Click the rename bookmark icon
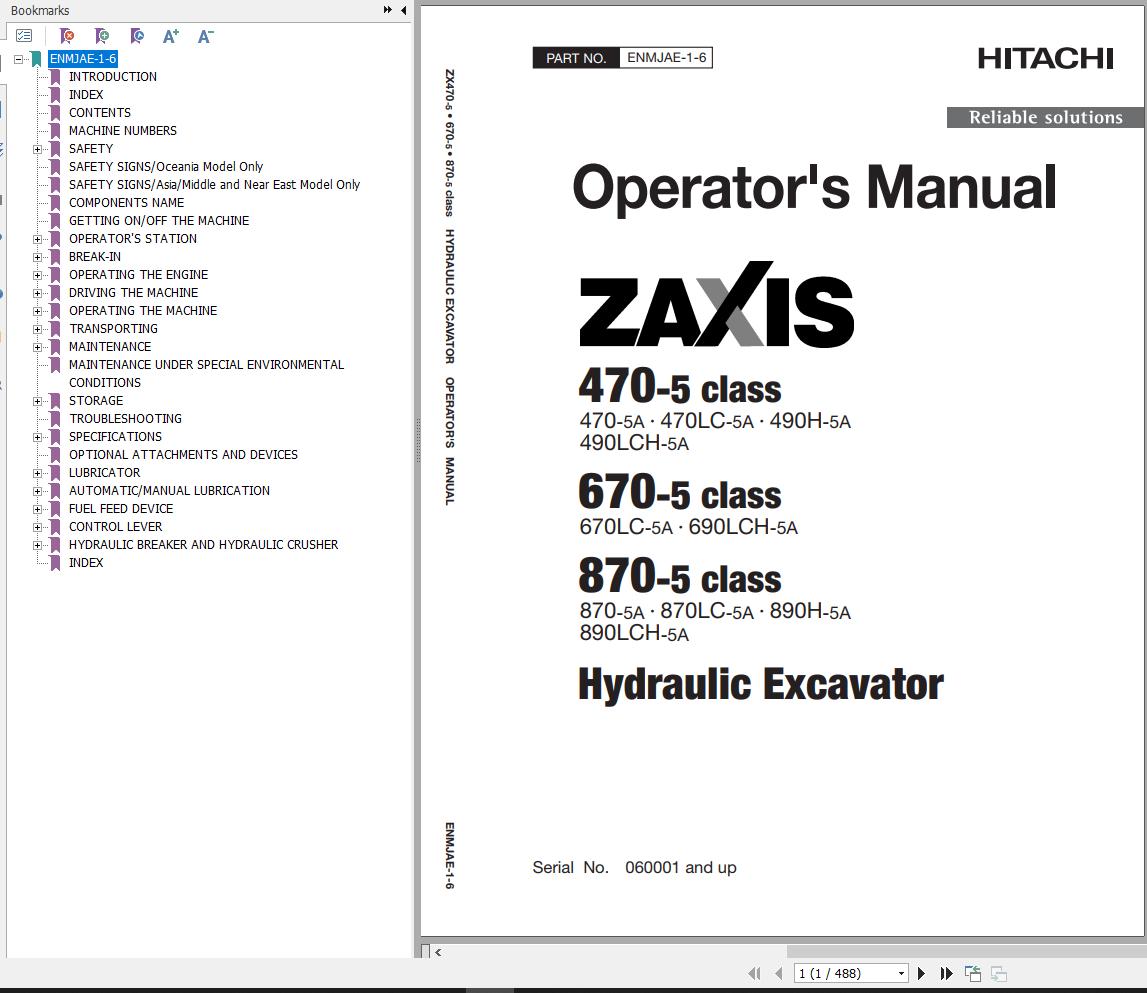 point(137,36)
